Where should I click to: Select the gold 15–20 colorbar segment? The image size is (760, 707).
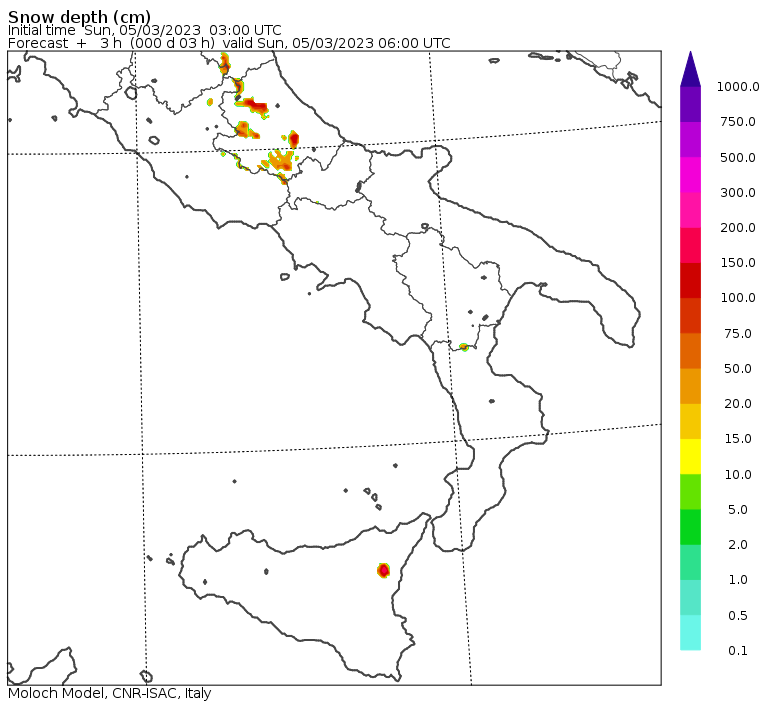690,421
